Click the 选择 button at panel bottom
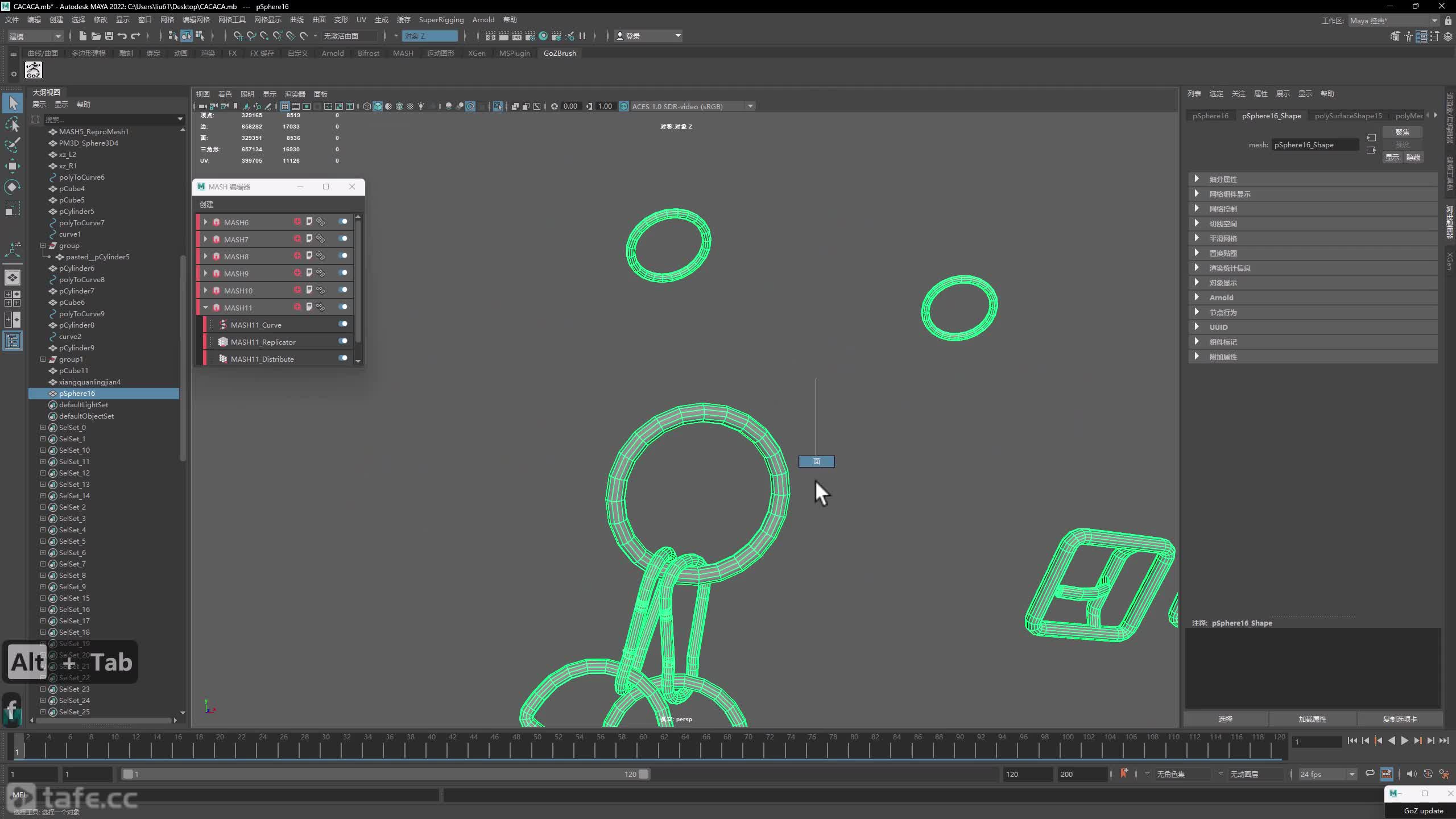The height and width of the screenshot is (819, 1456). (1226, 719)
